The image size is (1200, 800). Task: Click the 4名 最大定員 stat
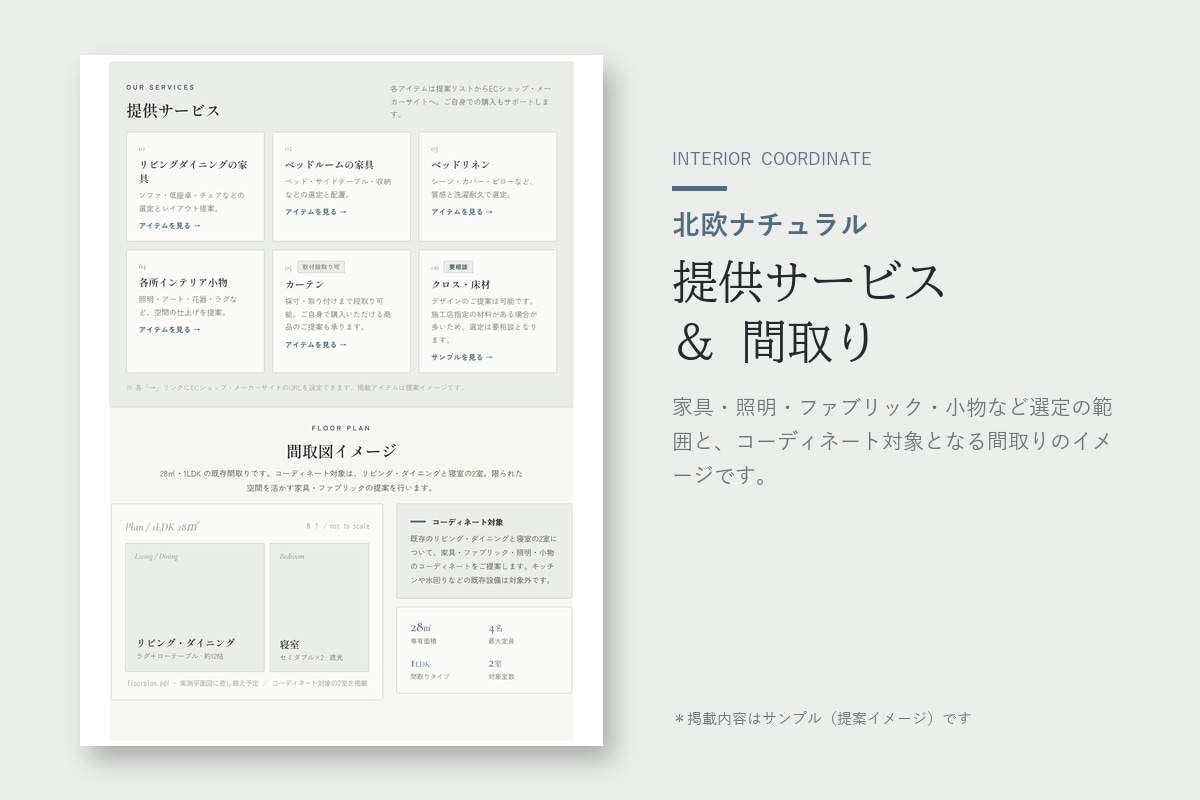[501, 634]
